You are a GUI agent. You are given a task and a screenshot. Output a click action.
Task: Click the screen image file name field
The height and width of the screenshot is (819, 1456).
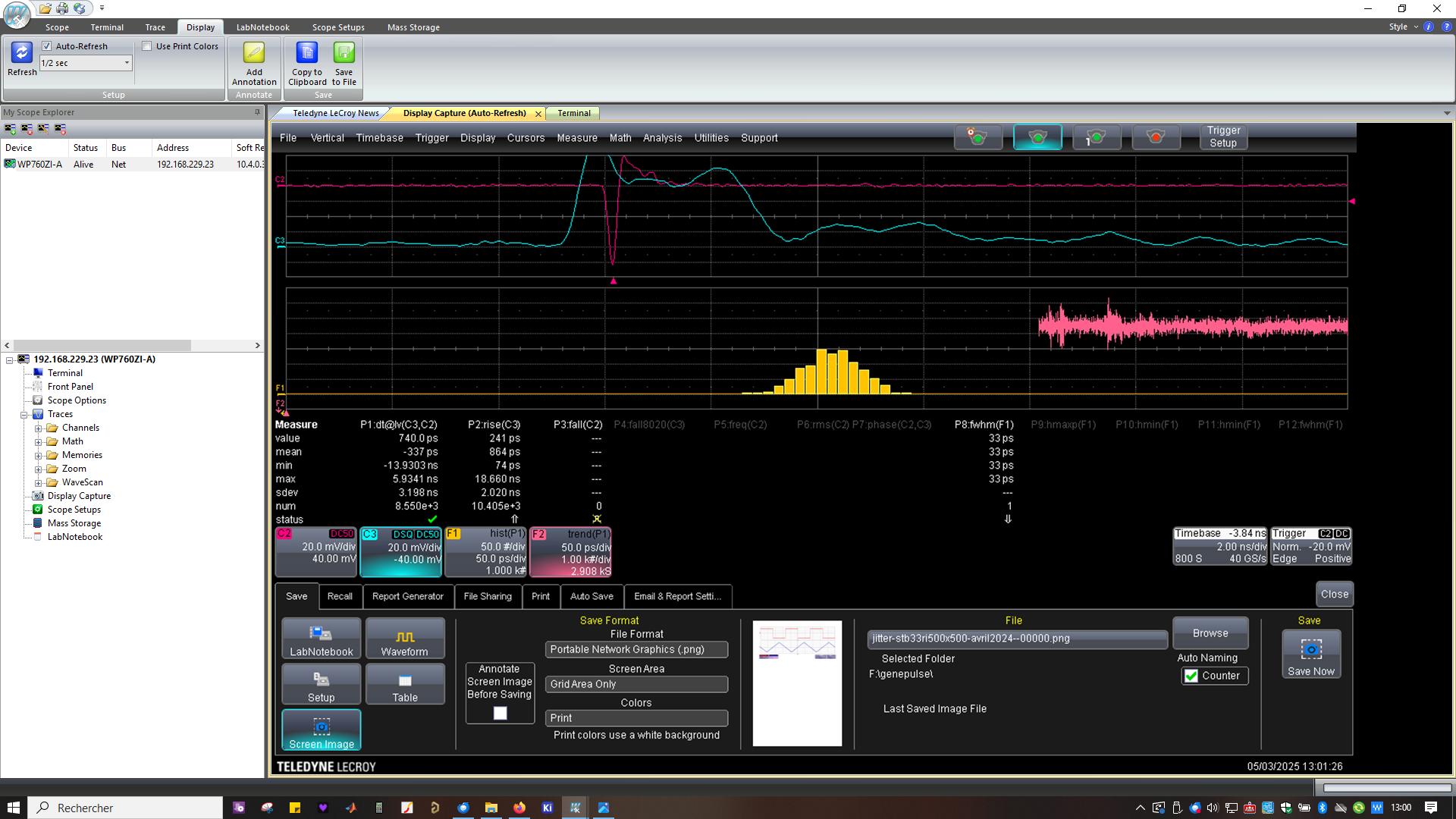click(x=1016, y=639)
